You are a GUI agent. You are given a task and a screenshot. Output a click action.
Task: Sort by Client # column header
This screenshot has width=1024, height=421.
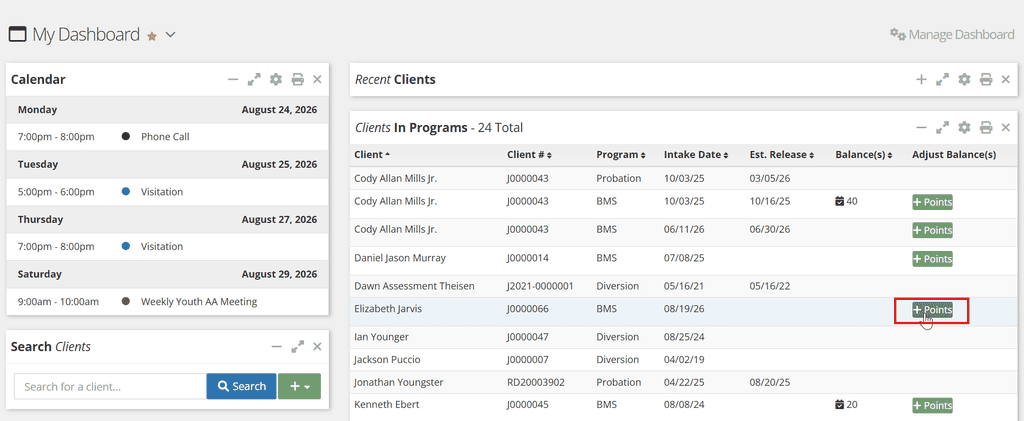pyautogui.click(x=529, y=155)
